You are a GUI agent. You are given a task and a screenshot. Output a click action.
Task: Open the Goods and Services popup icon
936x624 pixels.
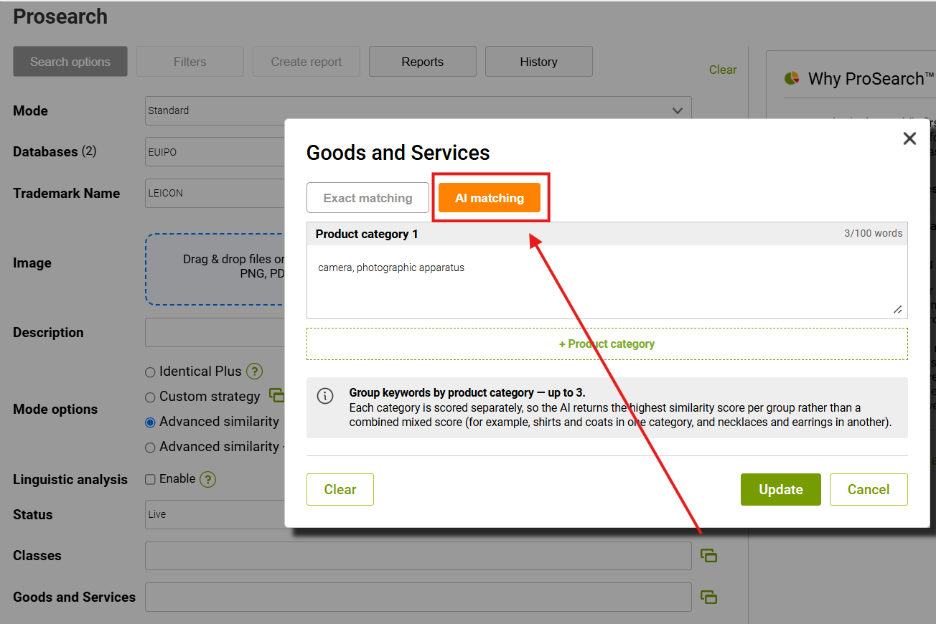(709, 597)
